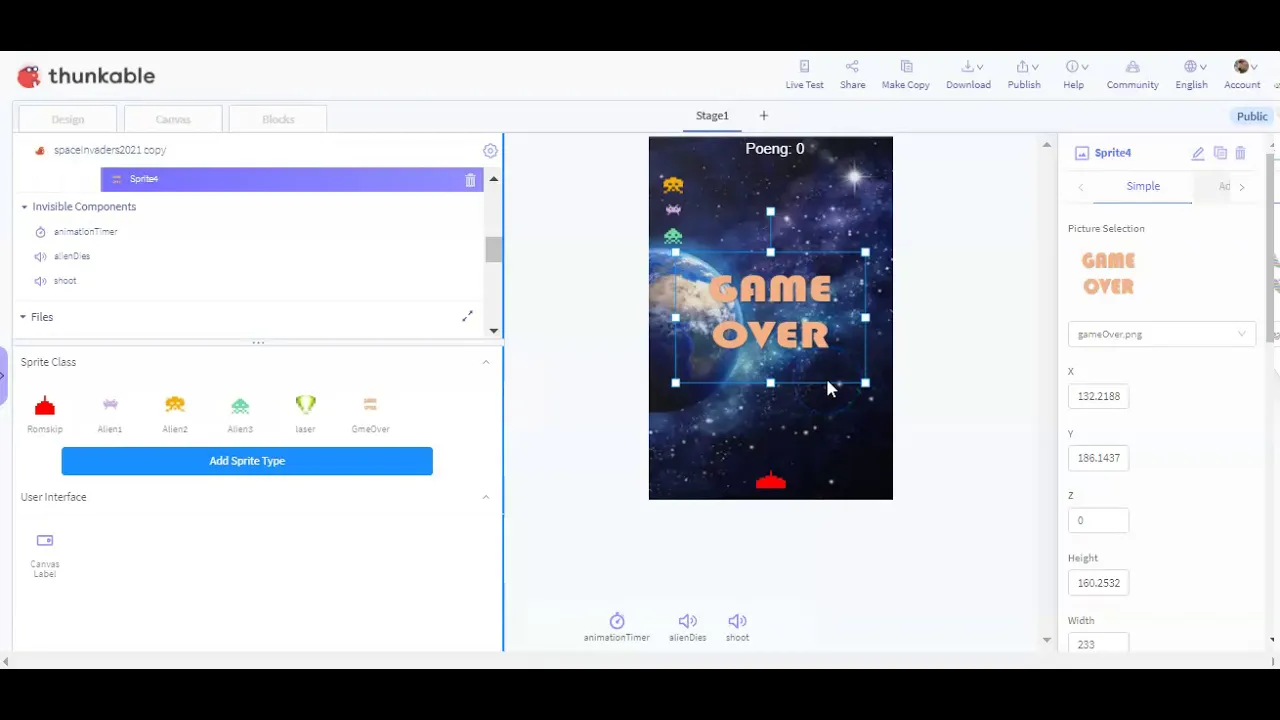Click the tree scroll down arrow
This screenshot has width=1280, height=720.
point(494,331)
